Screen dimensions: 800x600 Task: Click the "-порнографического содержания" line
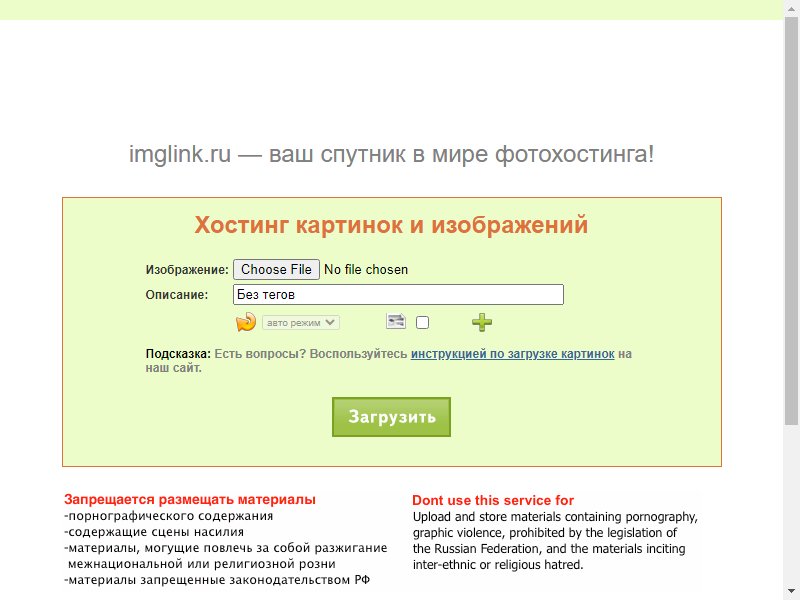pyautogui.click(x=169, y=516)
